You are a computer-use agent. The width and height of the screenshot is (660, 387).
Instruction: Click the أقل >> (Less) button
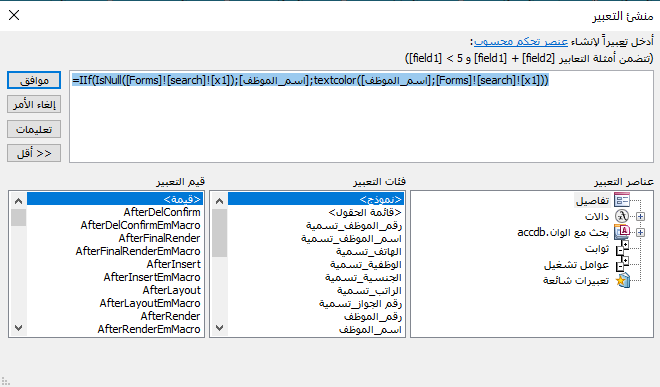(34, 153)
